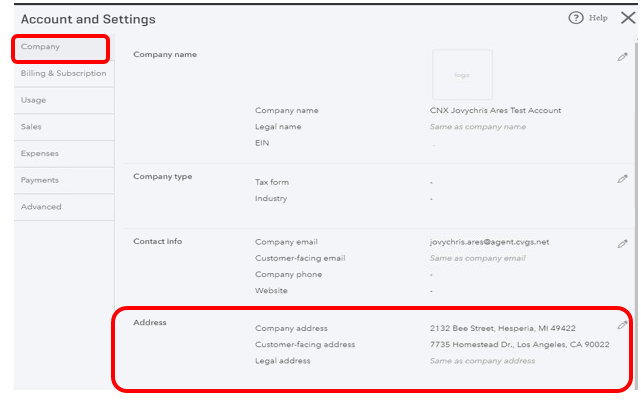641x404 pixels.
Task: Edit Company type with pencil icon
Action: (x=622, y=179)
